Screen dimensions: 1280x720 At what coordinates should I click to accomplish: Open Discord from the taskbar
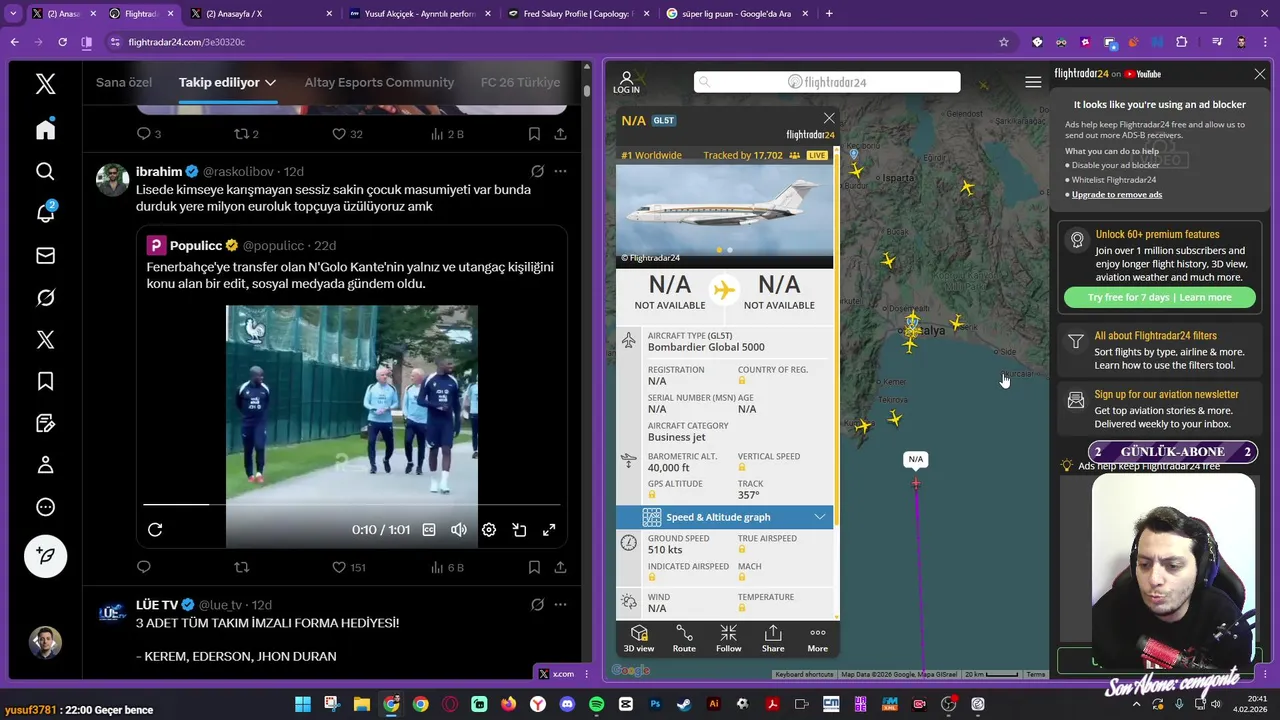(567, 704)
